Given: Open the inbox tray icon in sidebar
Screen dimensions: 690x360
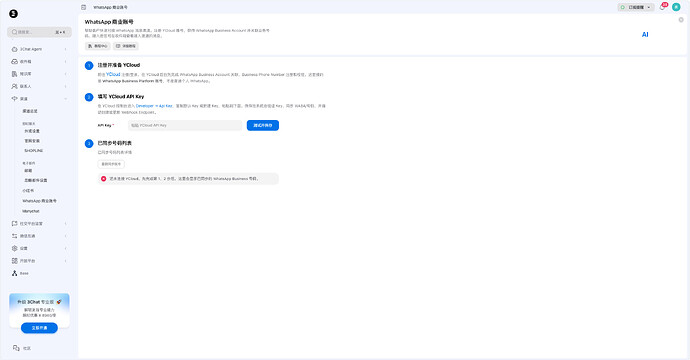Looking at the screenshot, I should point(15,62).
